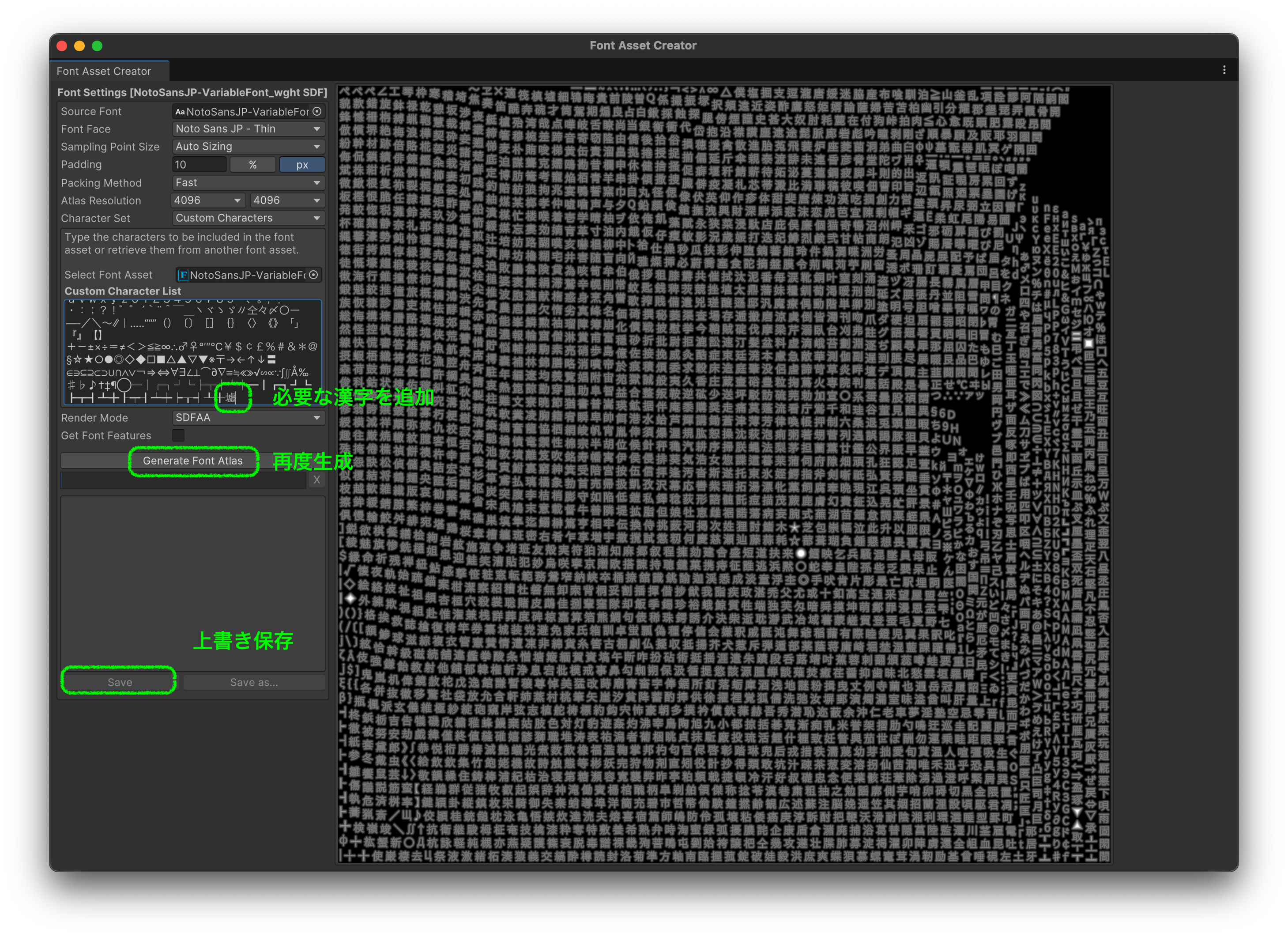Open the Render Mode SDFAA dropdown
The image size is (1288, 937).
click(248, 418)
